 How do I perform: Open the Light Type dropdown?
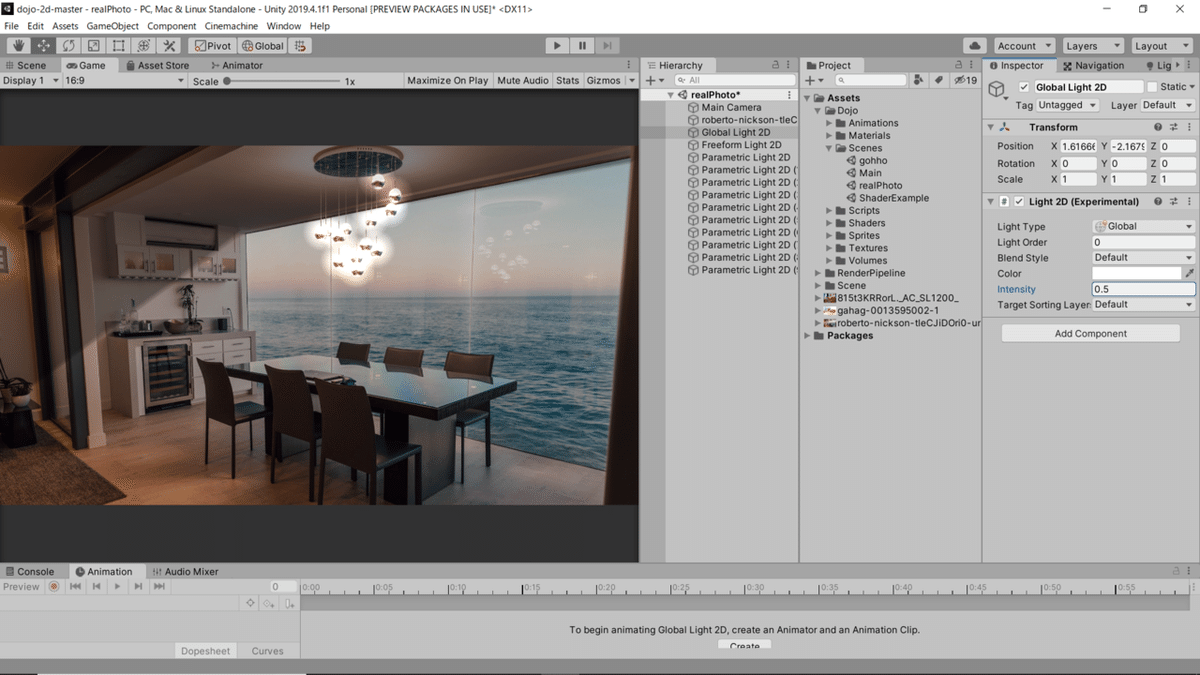(x=1143, y=226)
